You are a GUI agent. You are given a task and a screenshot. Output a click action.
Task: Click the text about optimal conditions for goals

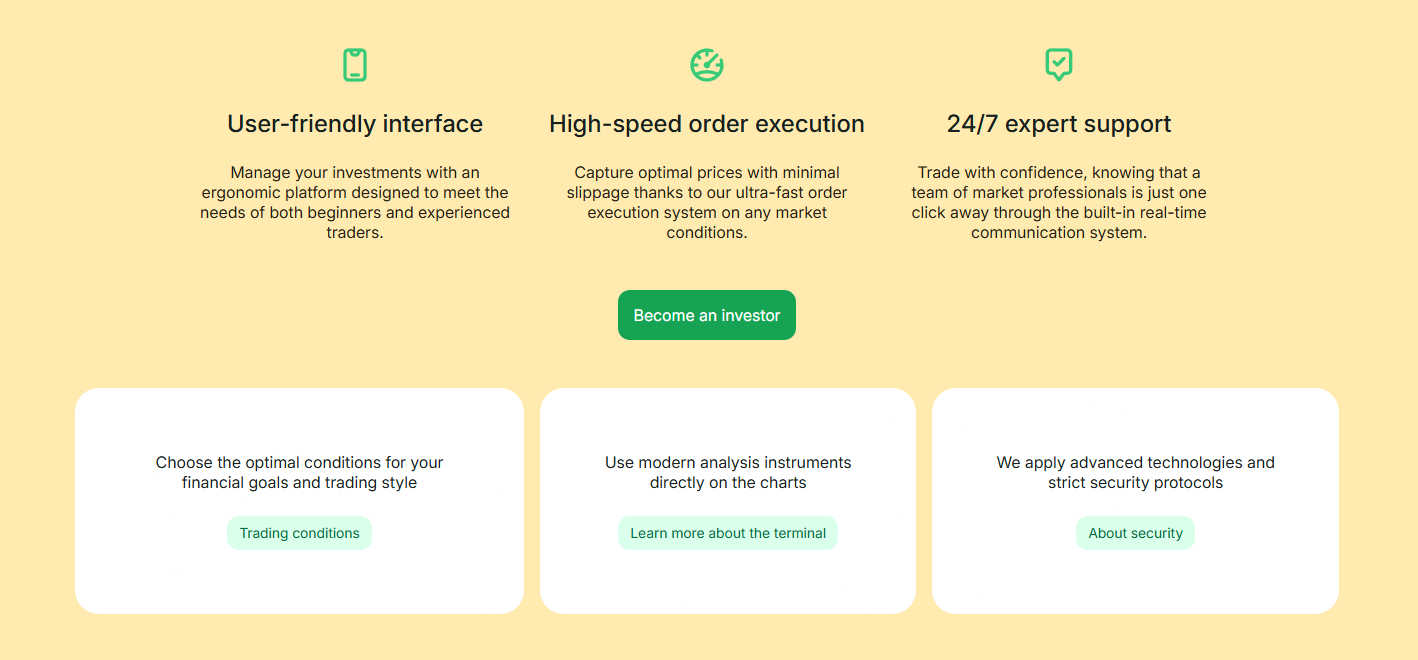click(x=299, y=472)
